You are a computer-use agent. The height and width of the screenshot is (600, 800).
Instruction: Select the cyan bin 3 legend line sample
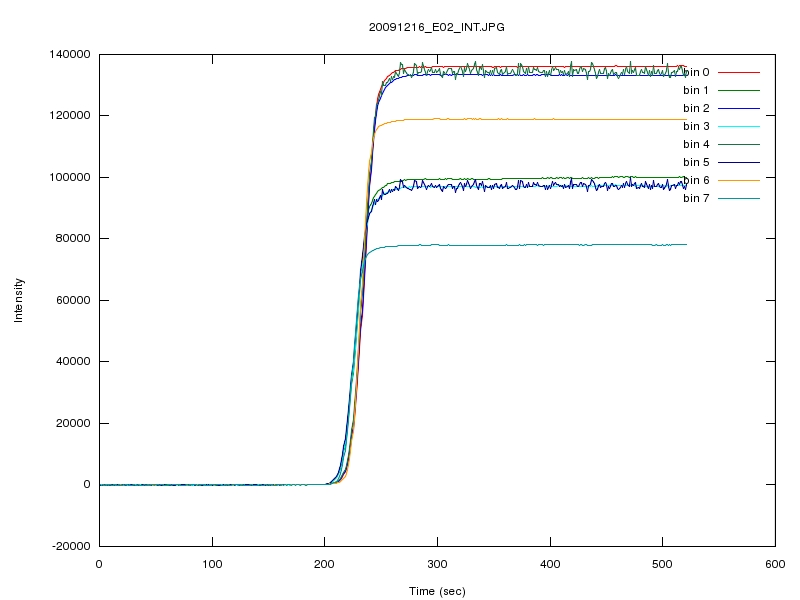739,127
